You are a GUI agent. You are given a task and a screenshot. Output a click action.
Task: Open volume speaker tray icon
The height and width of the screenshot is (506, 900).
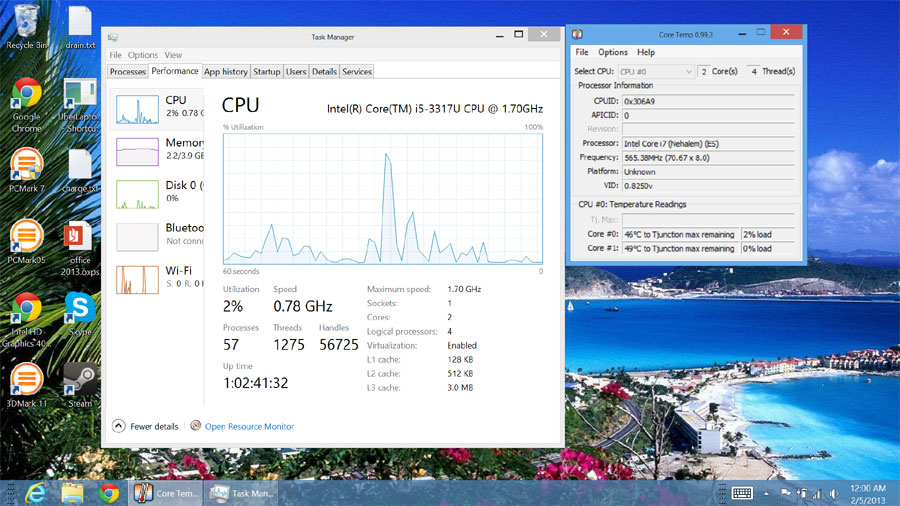pos(833,493)
